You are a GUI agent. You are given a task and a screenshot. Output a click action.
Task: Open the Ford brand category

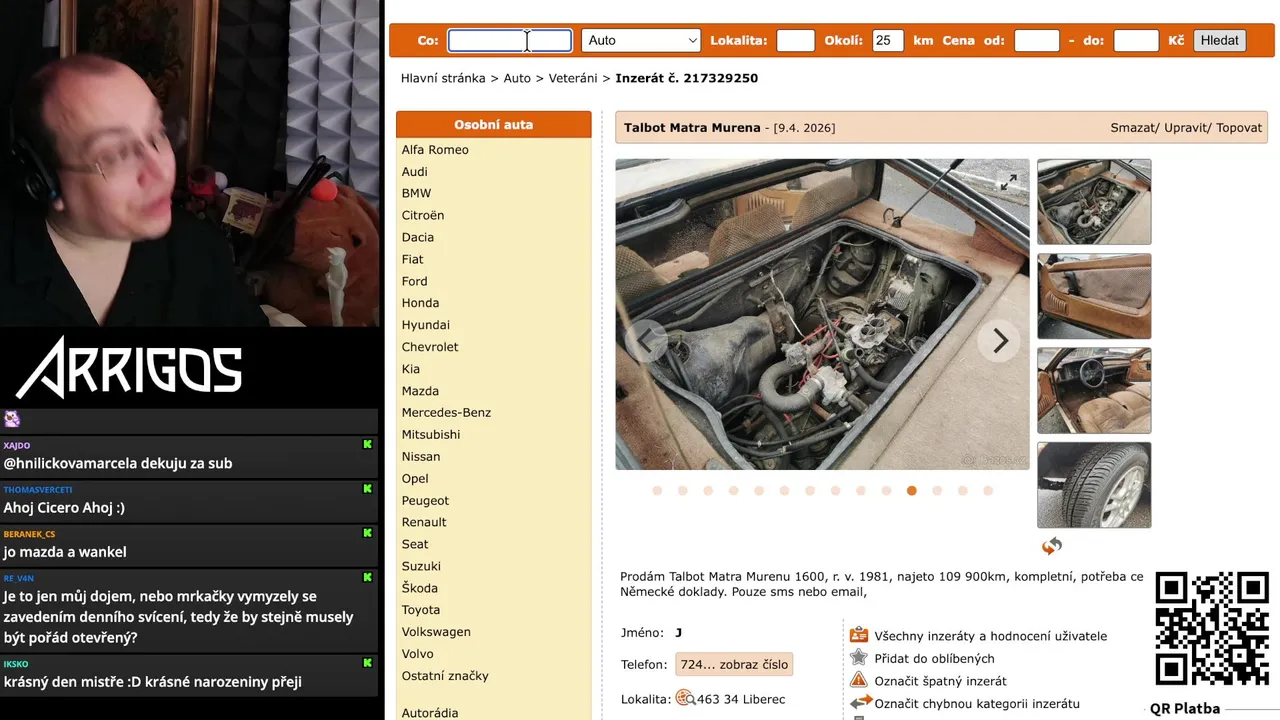[x=414, y=281]
